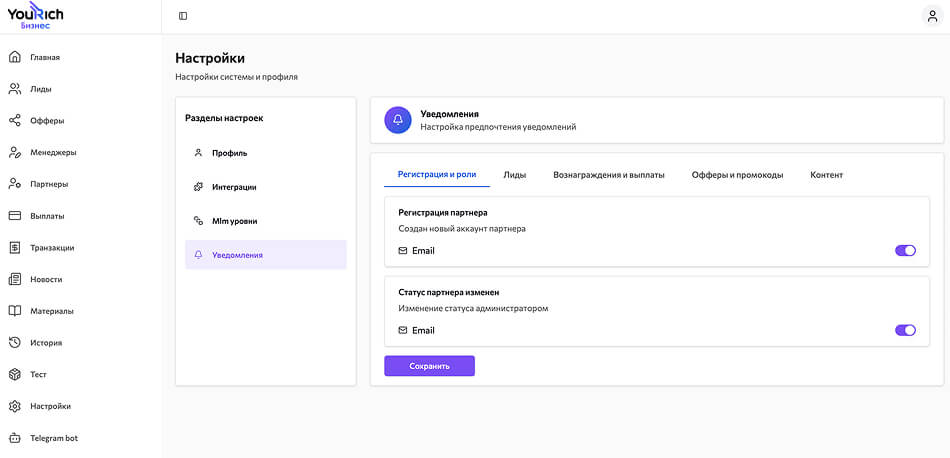This screenshot has width=950, height=458.
Task: Open Материалы from the sidebar
Action: pyautogui.click(x=52, y=311)
